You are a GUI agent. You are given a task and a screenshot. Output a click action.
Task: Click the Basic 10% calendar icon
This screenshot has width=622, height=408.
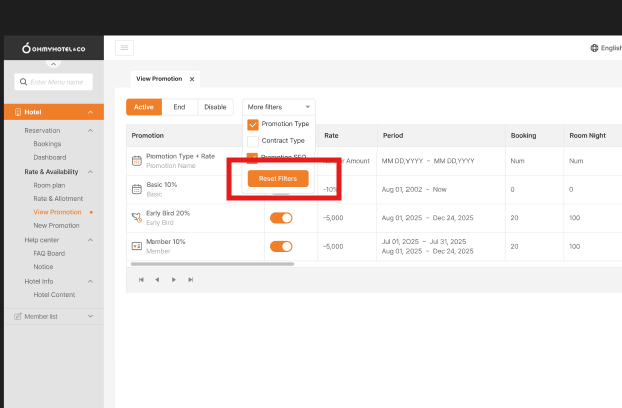(x=137, y=189)
